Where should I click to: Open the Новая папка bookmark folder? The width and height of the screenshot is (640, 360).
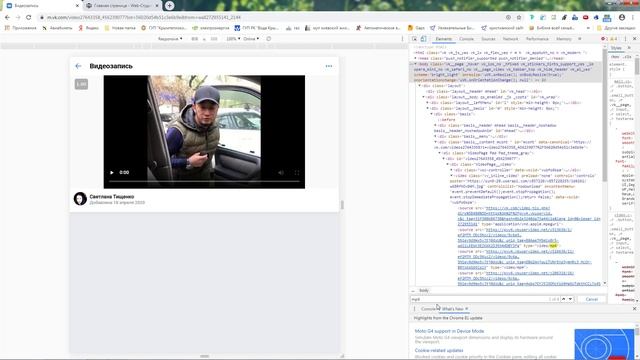120,28
